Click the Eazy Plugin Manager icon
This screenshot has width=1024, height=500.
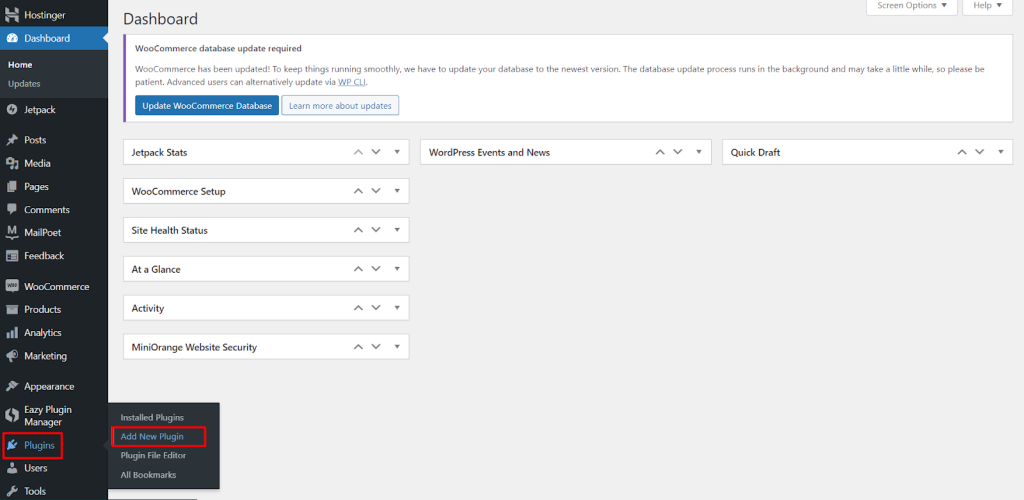pyautogui.click(x=12, y=416)
